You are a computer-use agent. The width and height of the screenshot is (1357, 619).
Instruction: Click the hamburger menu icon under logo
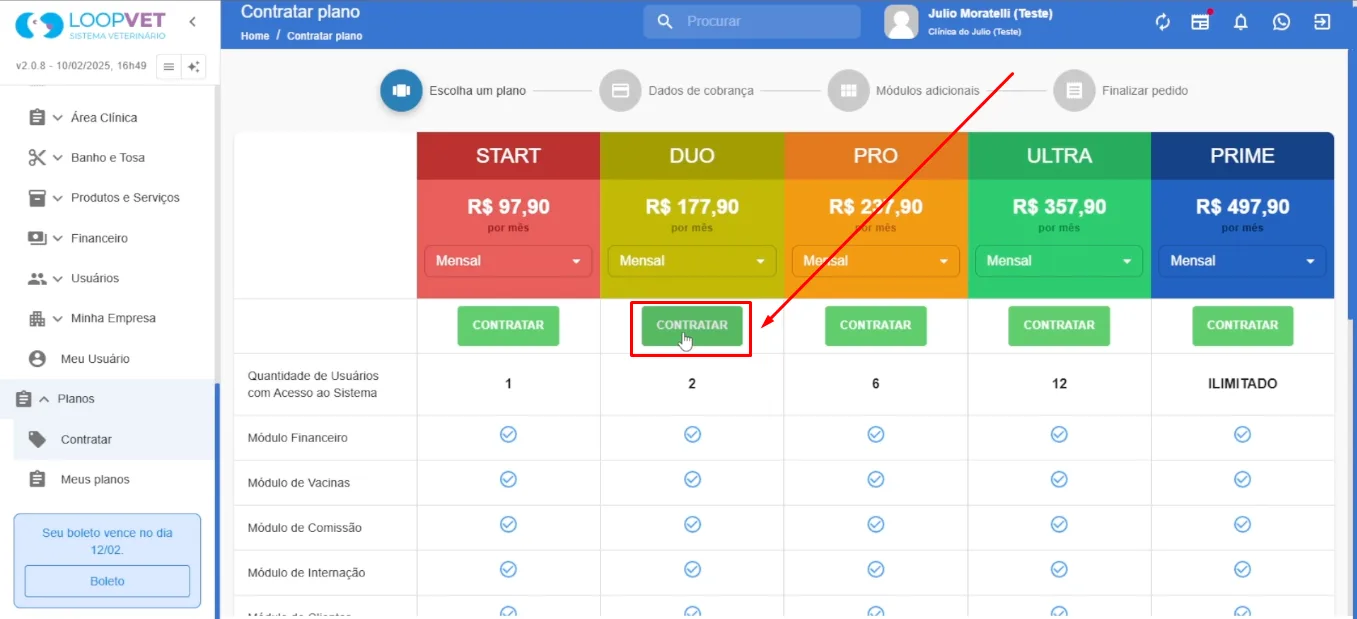pyautogui.click(x=169, y=67)
